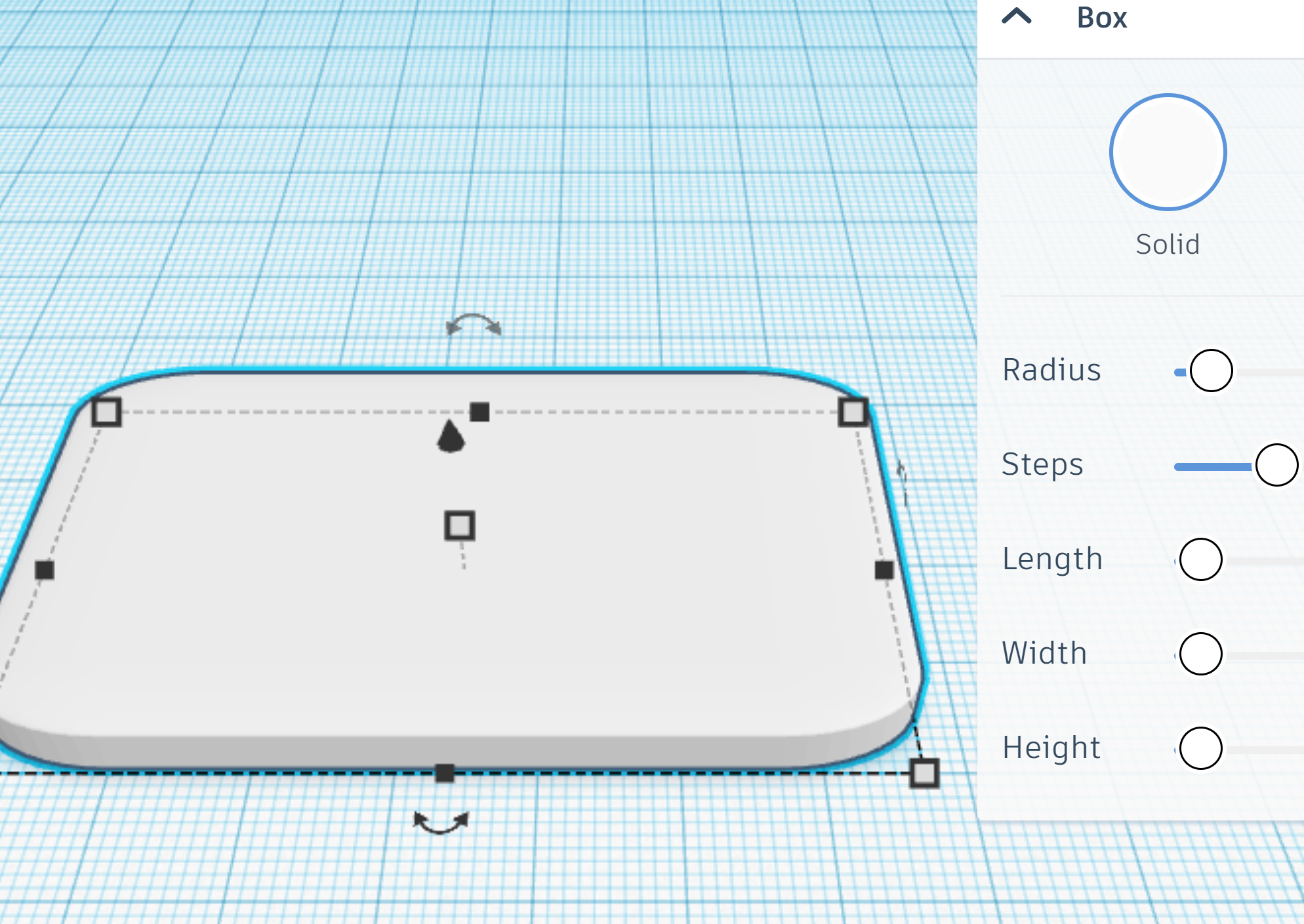Select the right black midpoint resize handle
The image size is (1304, 924).
click(x=883, y=571)
